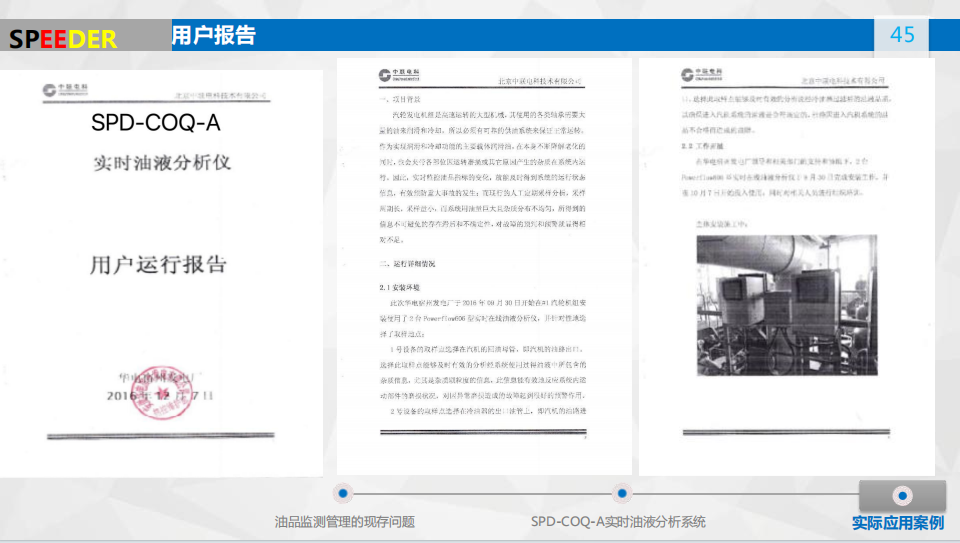960x543 pixels.
Task: Open the middle report page thumbnail
Action: tap(484, 265)
